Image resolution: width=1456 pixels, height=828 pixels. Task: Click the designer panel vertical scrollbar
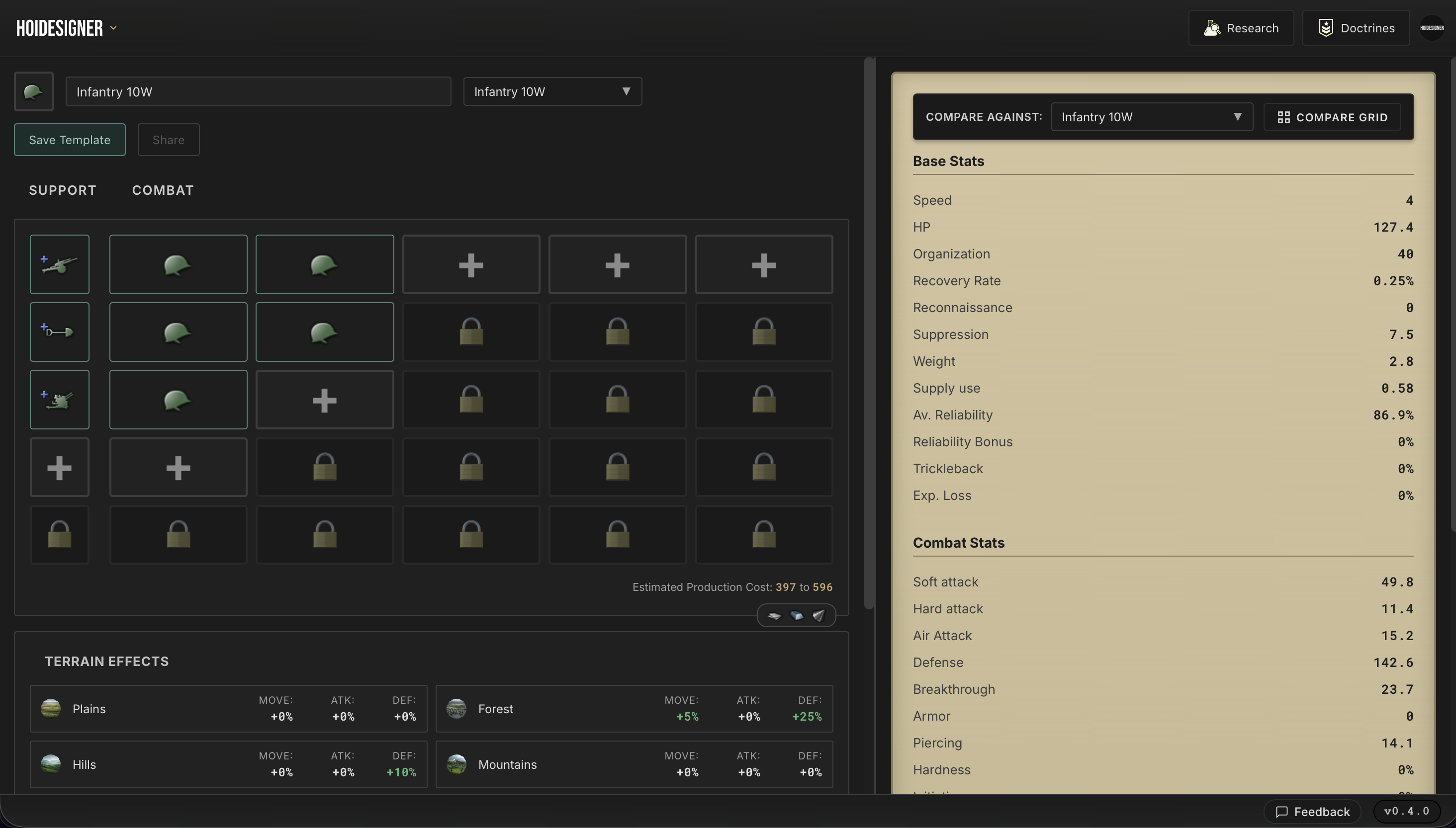pyautogui.click(x=868, y=332)
